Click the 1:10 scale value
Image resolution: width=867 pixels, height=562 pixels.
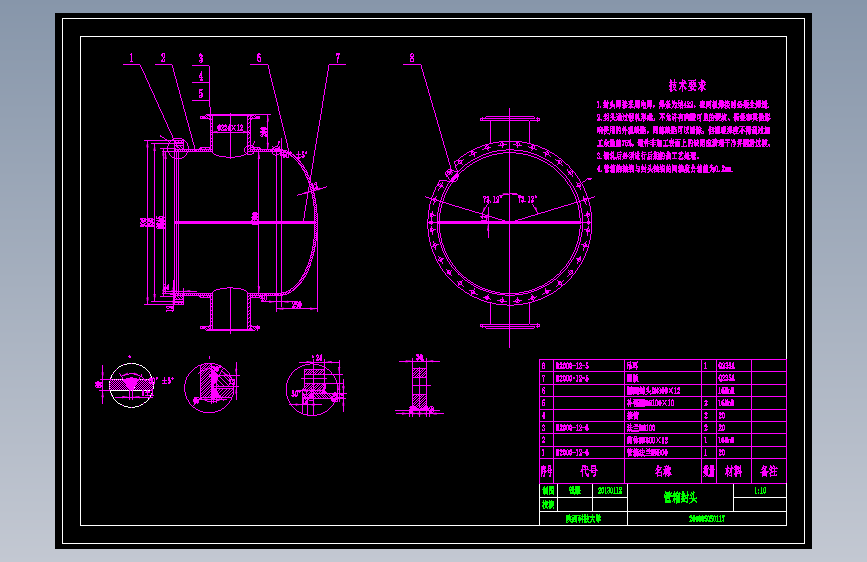click(x=760, y=491)
